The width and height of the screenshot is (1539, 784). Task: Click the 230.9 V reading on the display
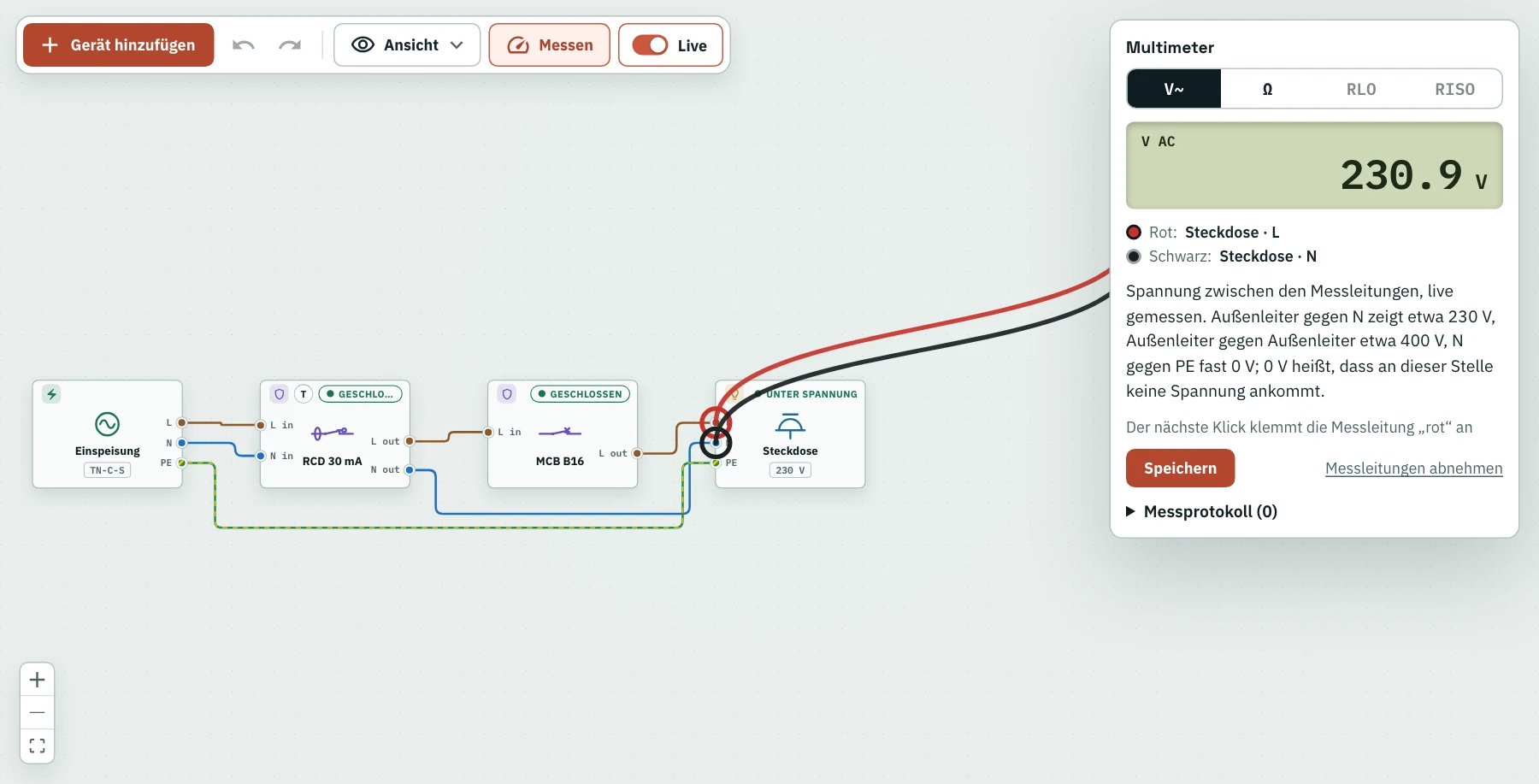coord(1413,176)
